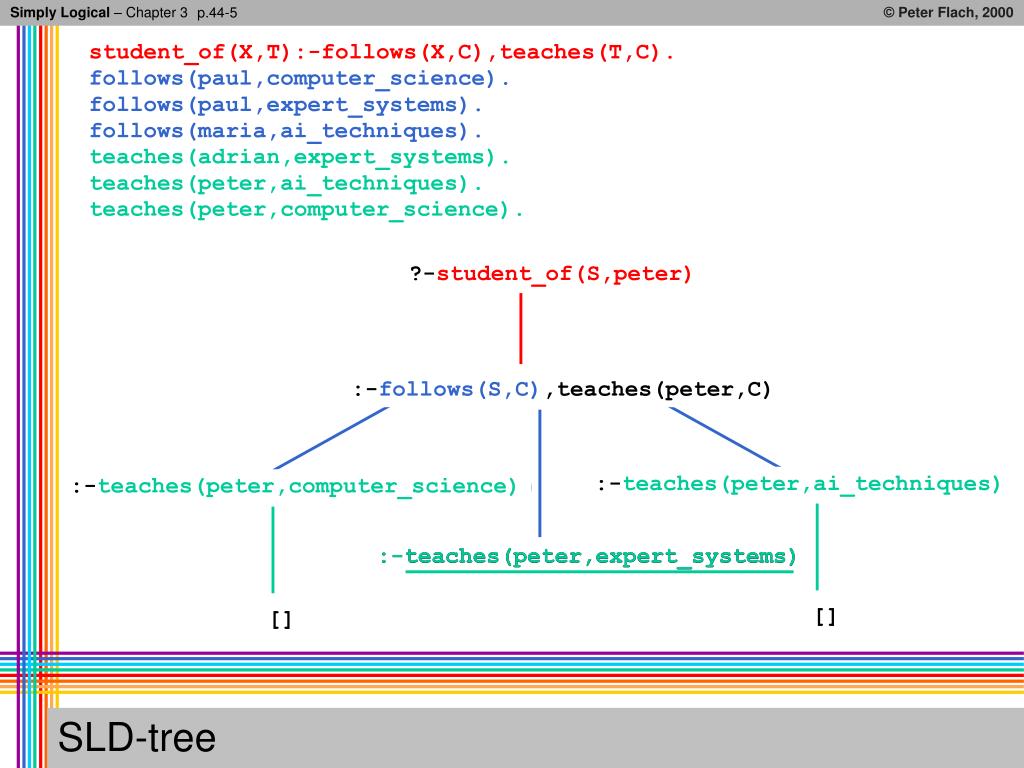Viewport: 1024px width, 768px height.
Task: Click the empty clause [] under ai_techniques branch
Action: (825, 616)
